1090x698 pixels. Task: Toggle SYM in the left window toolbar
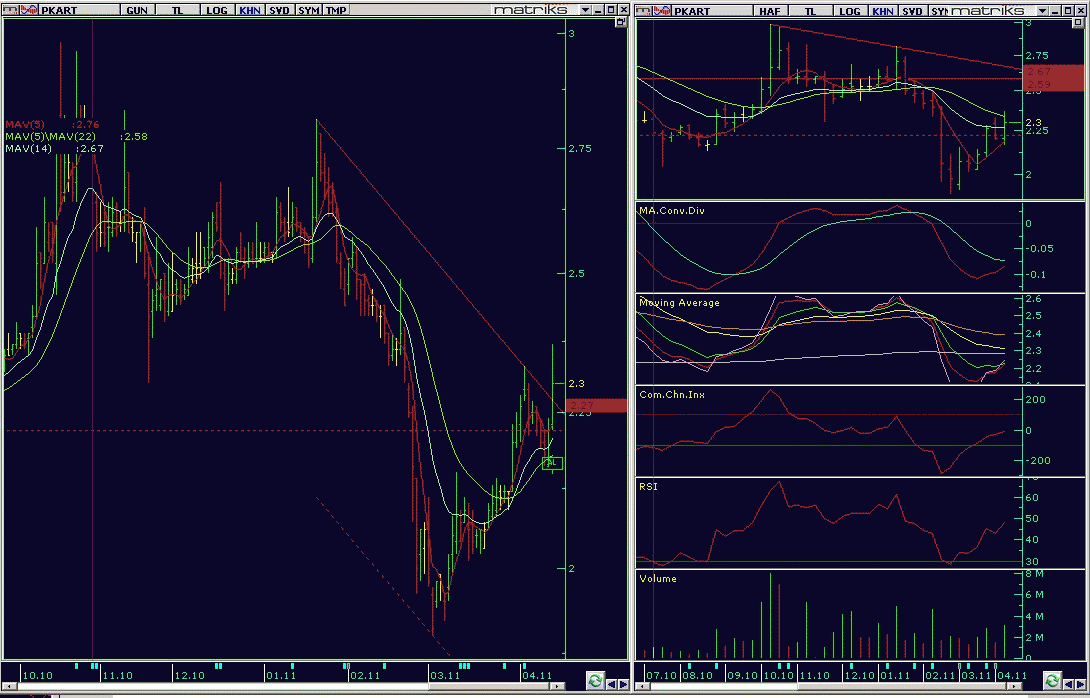(x=309, y=10)
